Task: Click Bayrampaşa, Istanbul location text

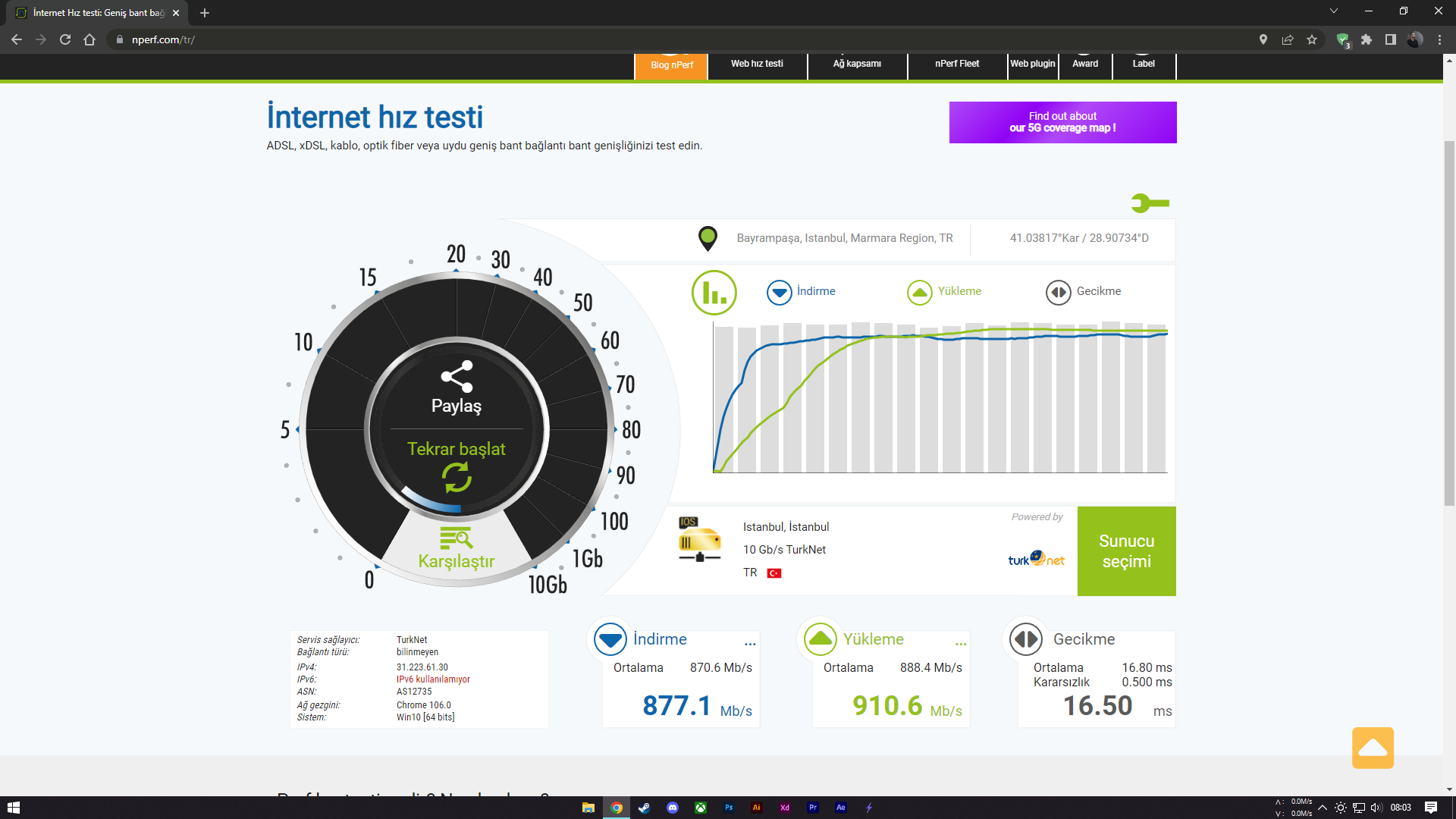Action: pyautogui.click(x=845, y=238)
